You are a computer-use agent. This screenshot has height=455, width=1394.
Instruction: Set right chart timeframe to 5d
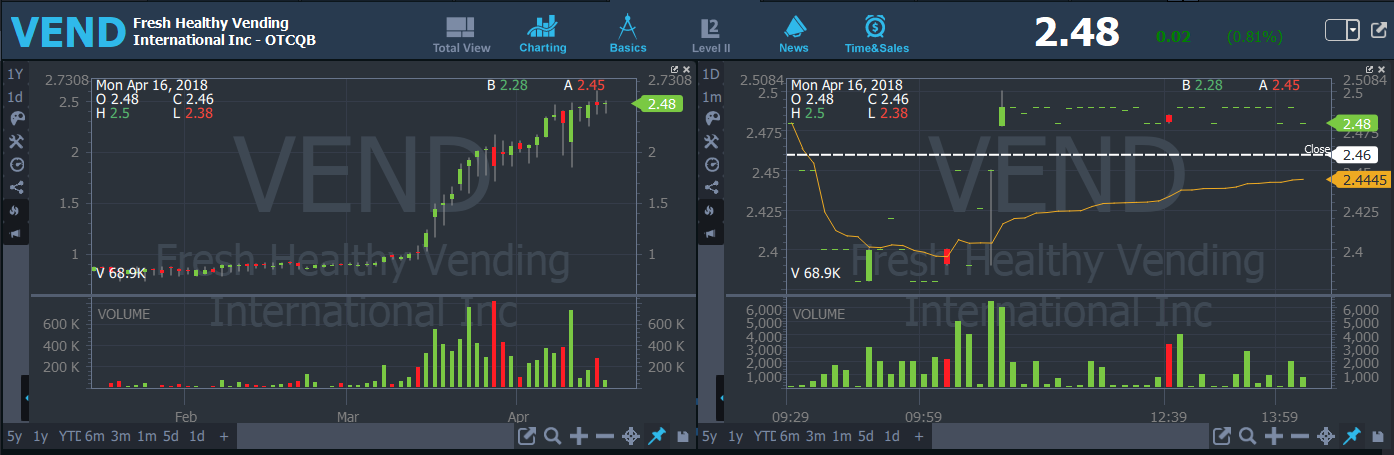867,436
